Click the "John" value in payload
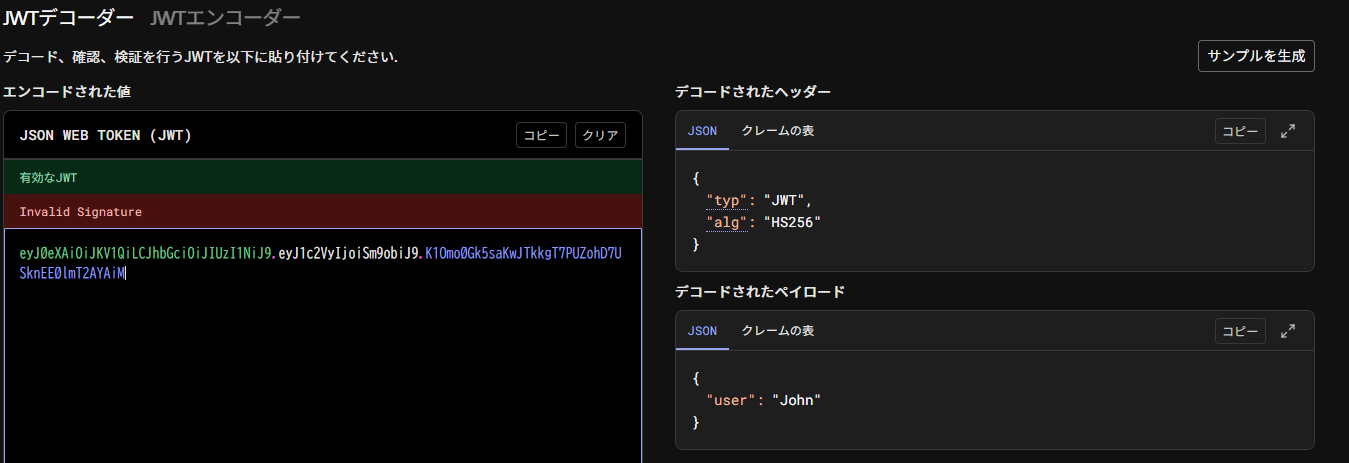 pos(796,400)
